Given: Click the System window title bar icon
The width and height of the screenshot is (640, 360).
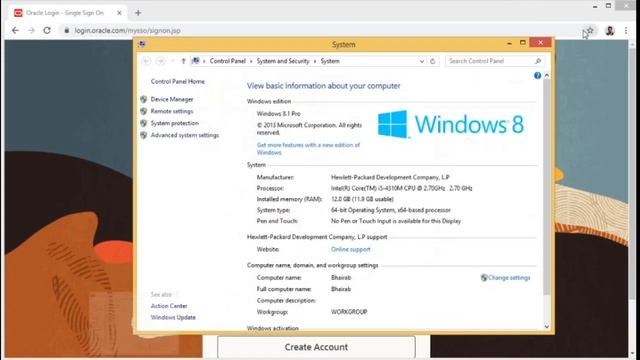Looking at the screenshot, I should tap(142, 44).
